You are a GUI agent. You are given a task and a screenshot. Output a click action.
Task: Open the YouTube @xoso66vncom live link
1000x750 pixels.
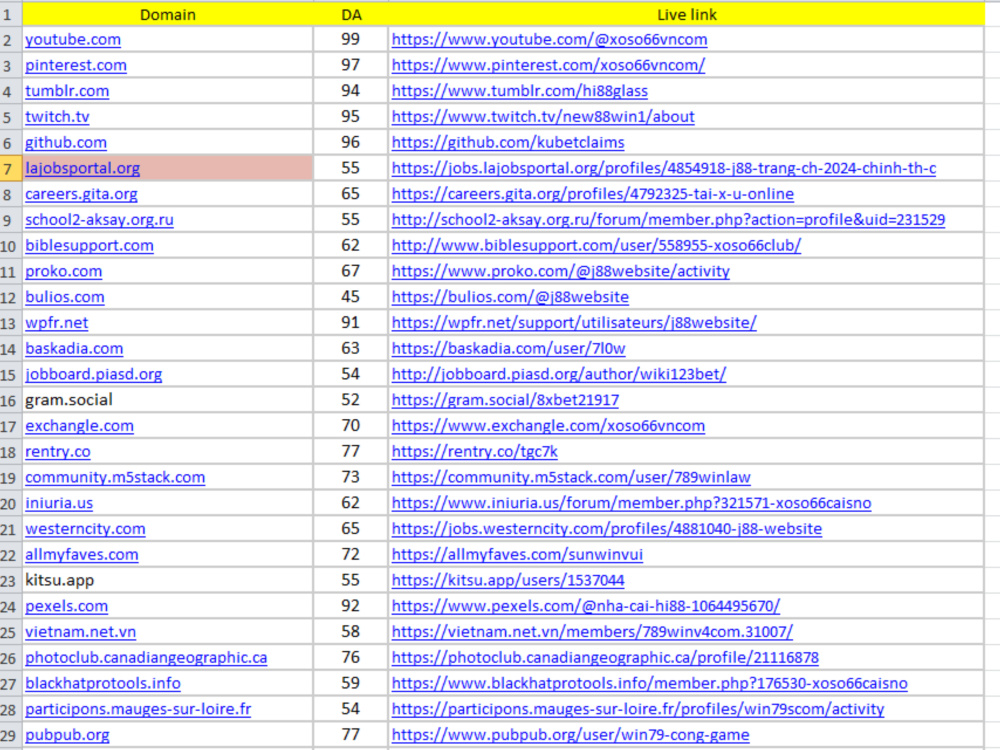pyautogui.click(x=549, y=40)
